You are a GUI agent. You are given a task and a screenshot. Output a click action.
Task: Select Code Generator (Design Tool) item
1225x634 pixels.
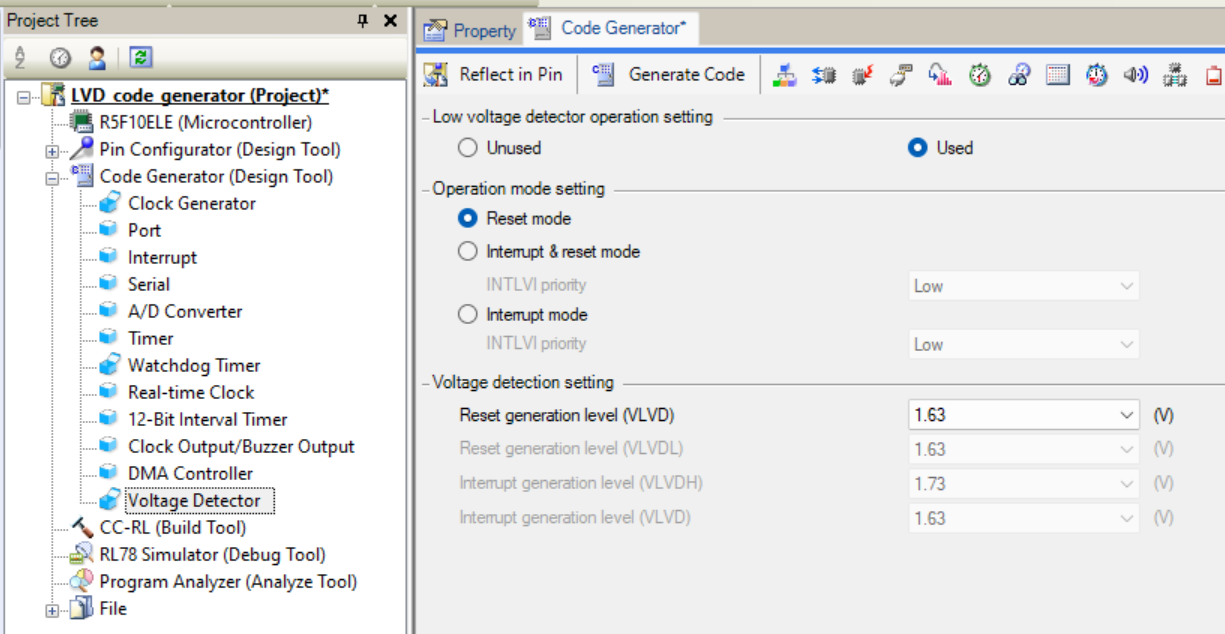(x=217, y=177)
